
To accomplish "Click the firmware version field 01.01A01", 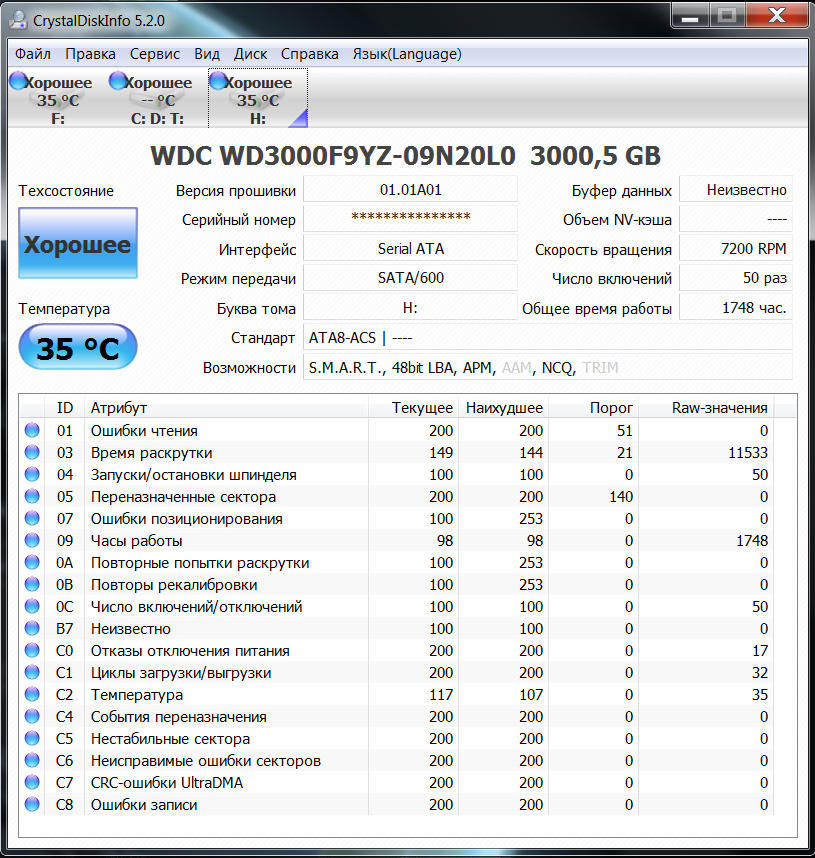I will (x=411, y=189).
